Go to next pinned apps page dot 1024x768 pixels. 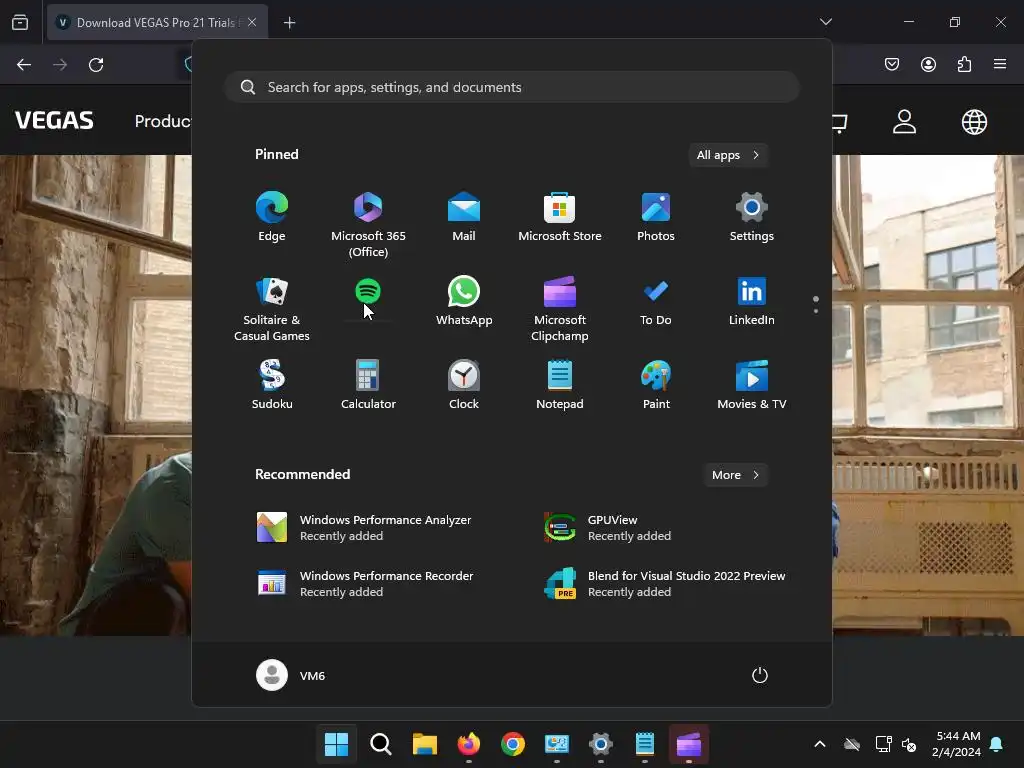[x=816, y=311]
